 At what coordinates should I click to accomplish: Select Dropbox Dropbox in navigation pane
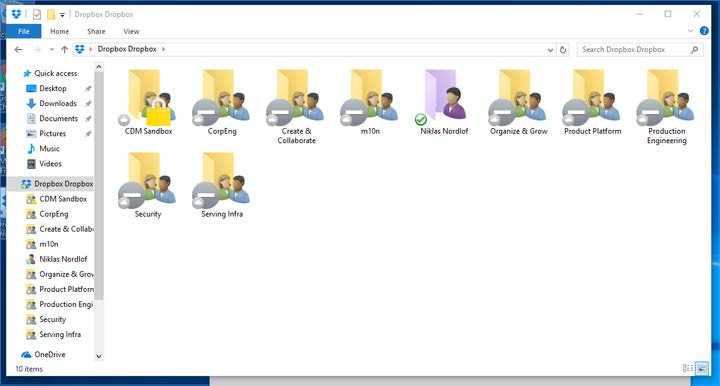pyautogui.click(x=63, y=184)
